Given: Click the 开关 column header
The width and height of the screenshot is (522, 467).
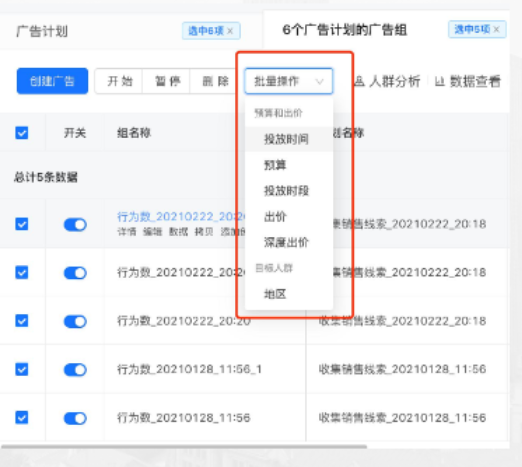Looking at the screenshot, I should pos(75,133).
